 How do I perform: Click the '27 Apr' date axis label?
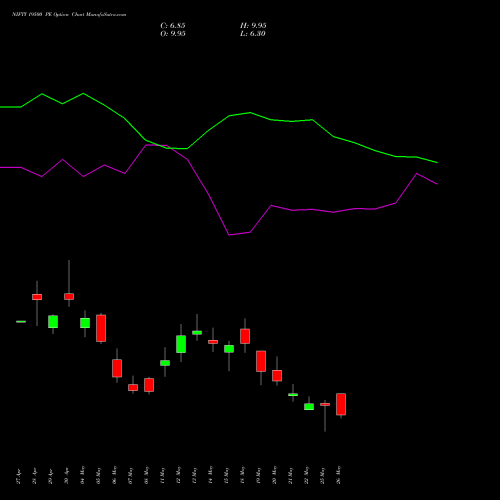(x=19, y=476)
